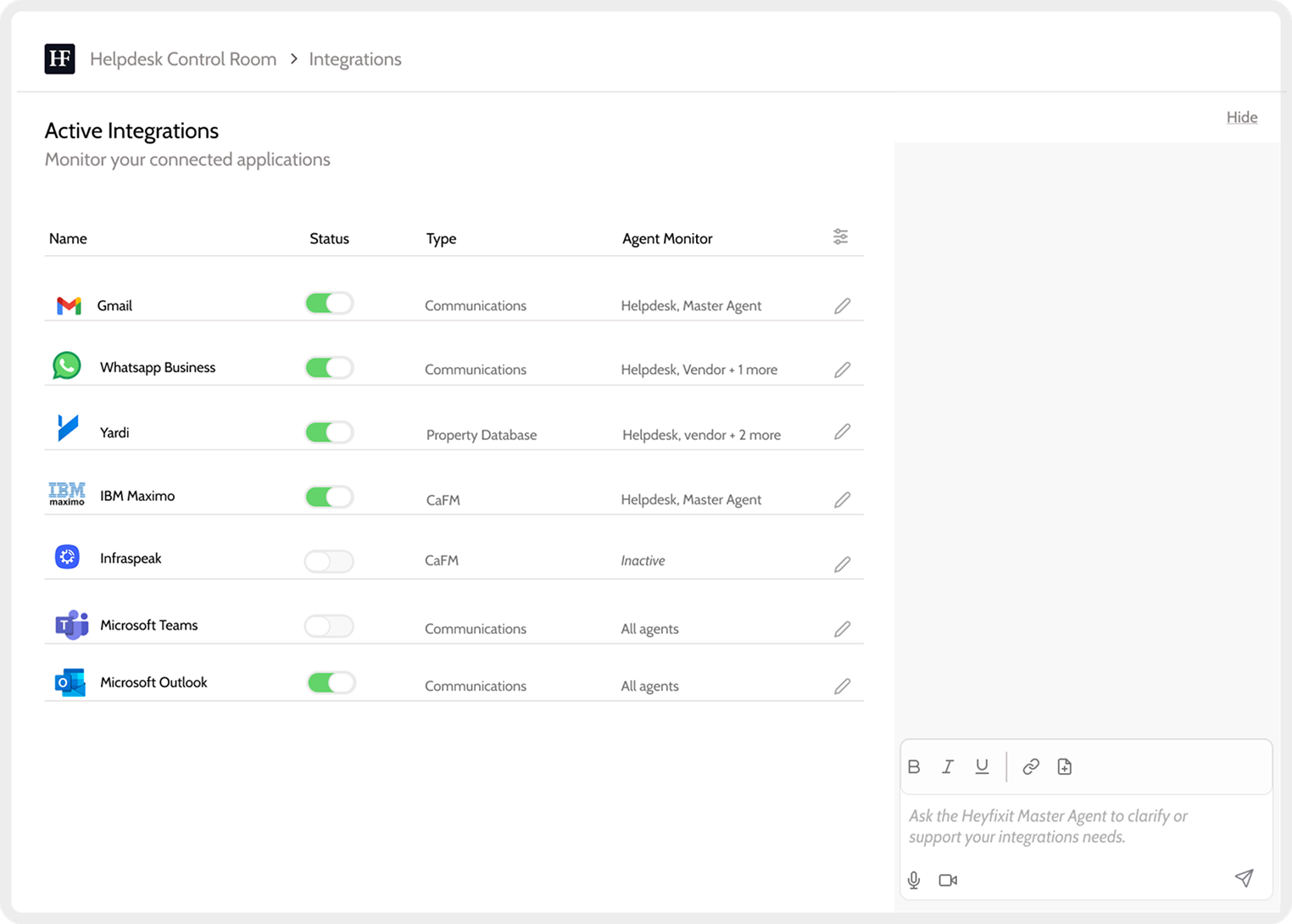Disable the Gmail integration toggle
Screen dimensions: 1292x924
click(329, 303)
